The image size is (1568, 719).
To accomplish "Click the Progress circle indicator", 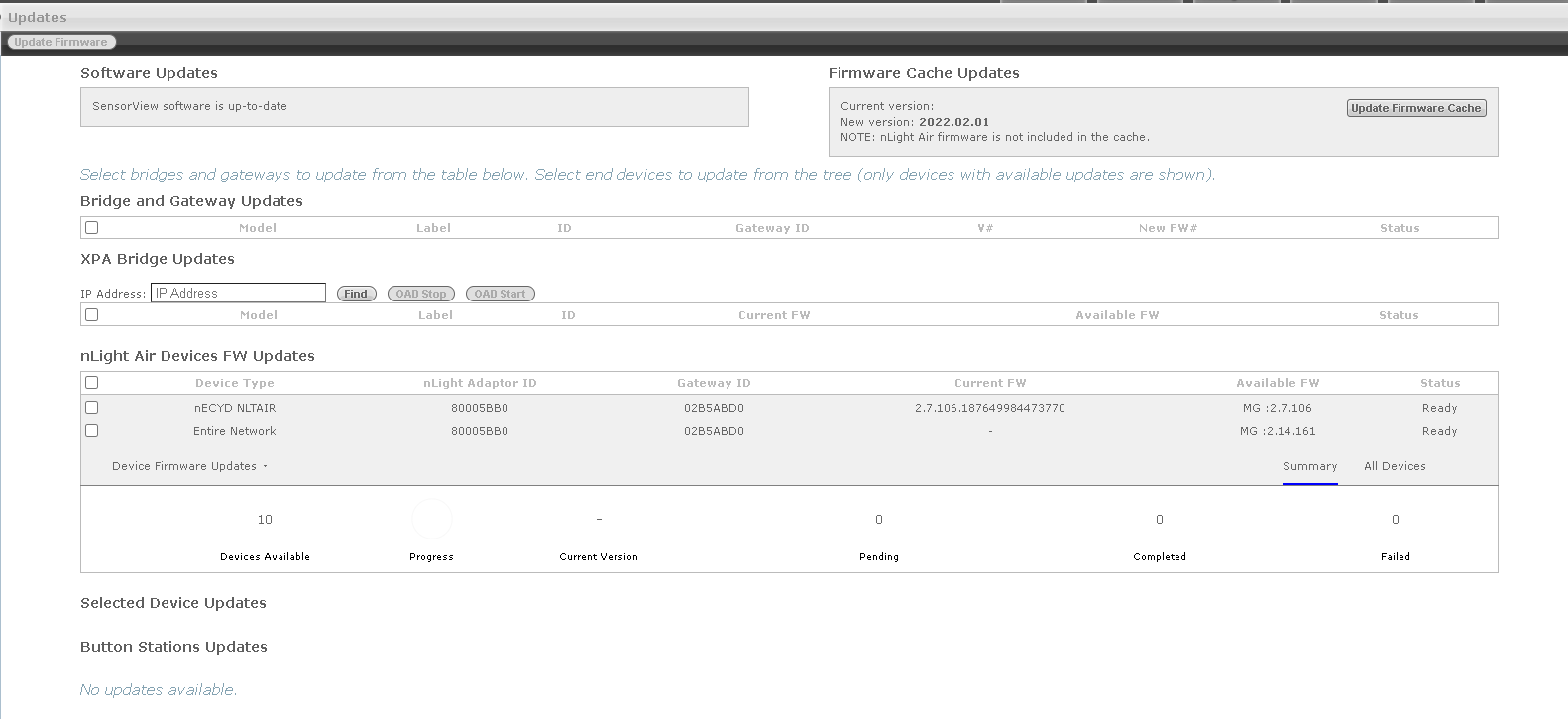I will click(x=431, y=520).
